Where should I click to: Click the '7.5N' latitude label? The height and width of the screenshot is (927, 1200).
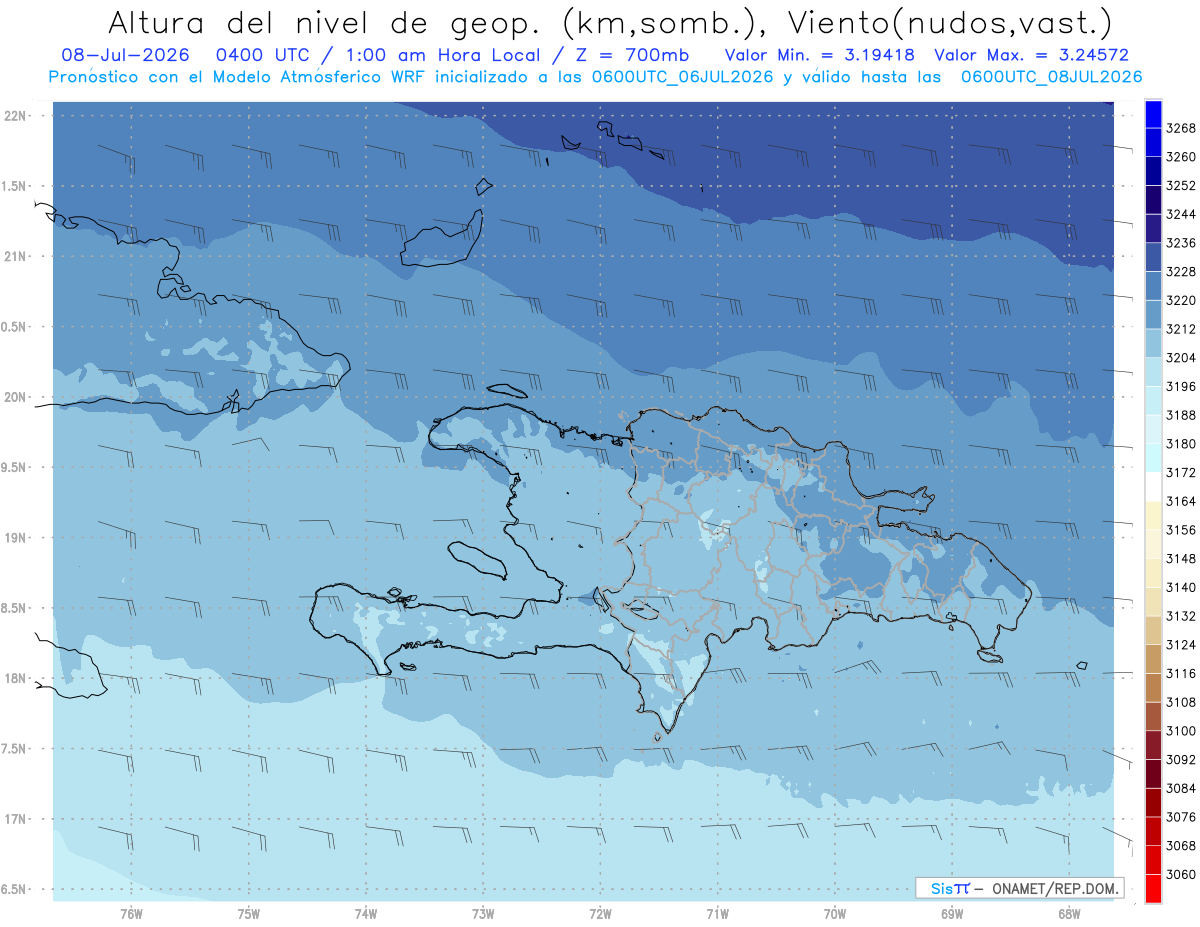pos(15,749)
